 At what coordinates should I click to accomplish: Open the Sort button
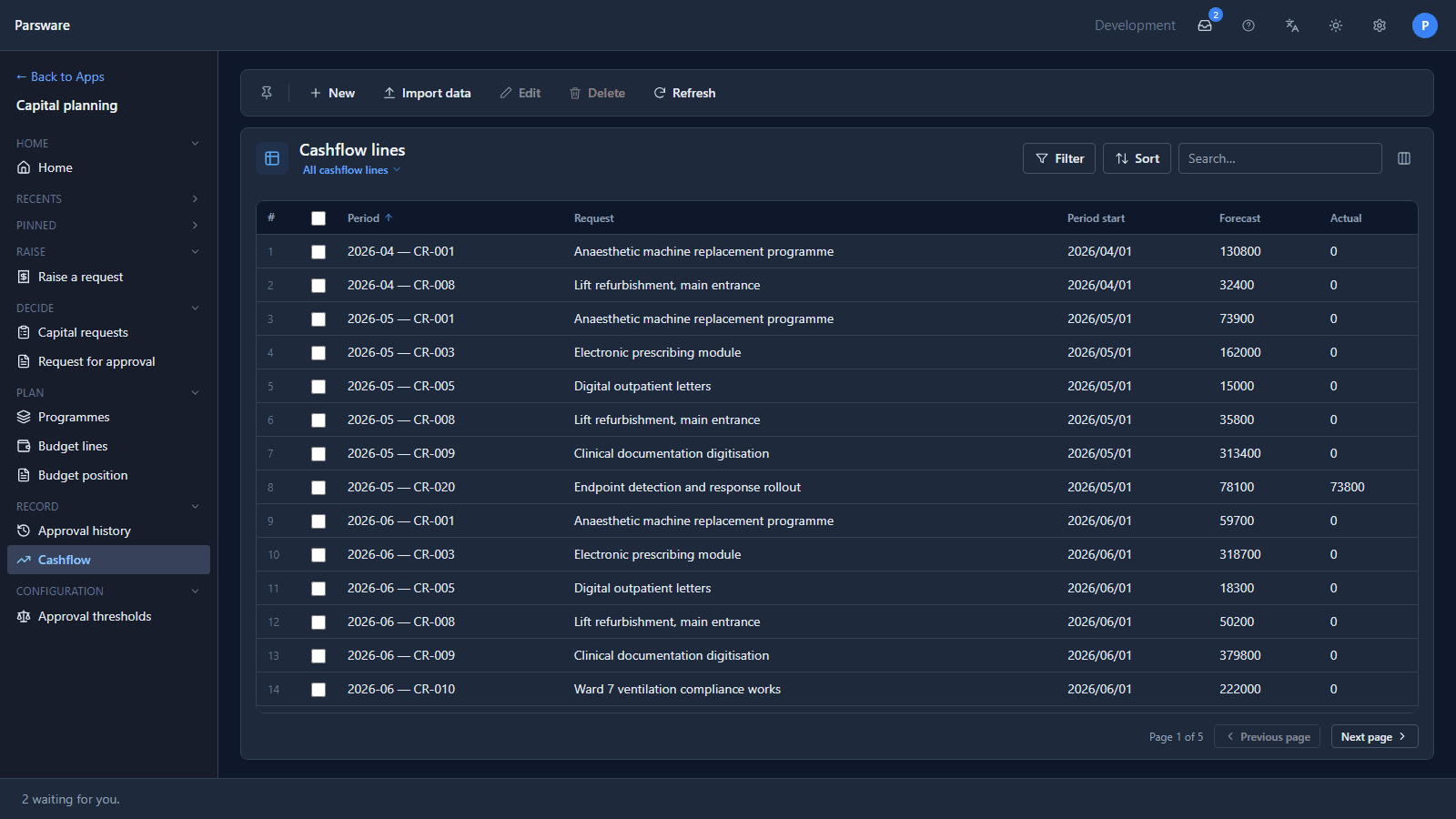[1137, 158]
